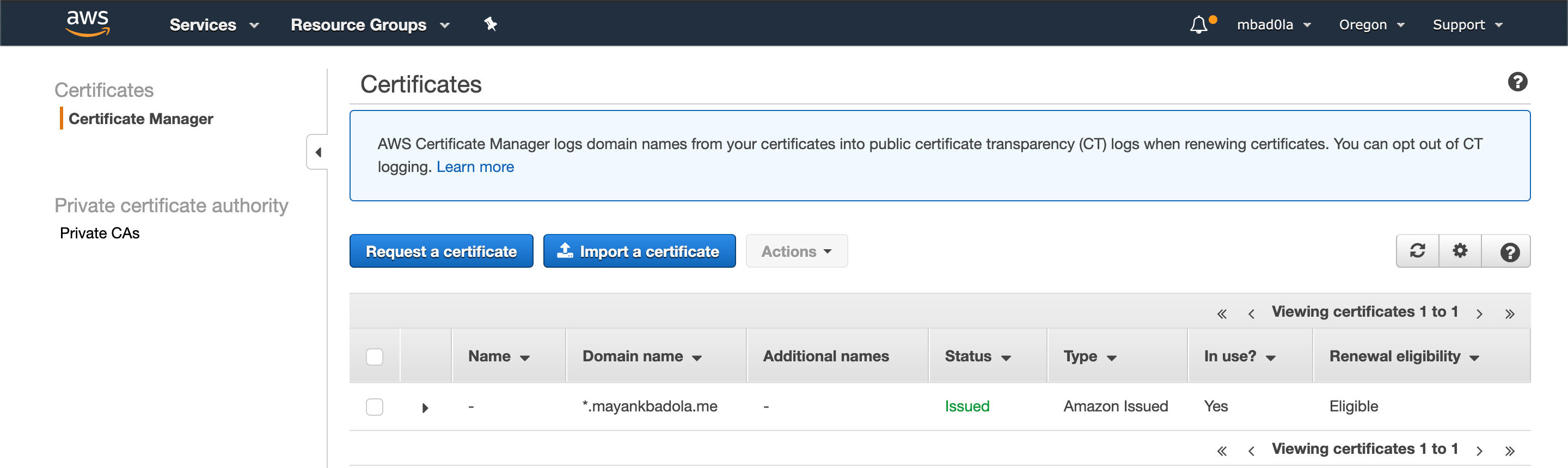The image size is (1568, 468).
Task: Go to first page in bottom pagination
Action: tap(1222, 451)
